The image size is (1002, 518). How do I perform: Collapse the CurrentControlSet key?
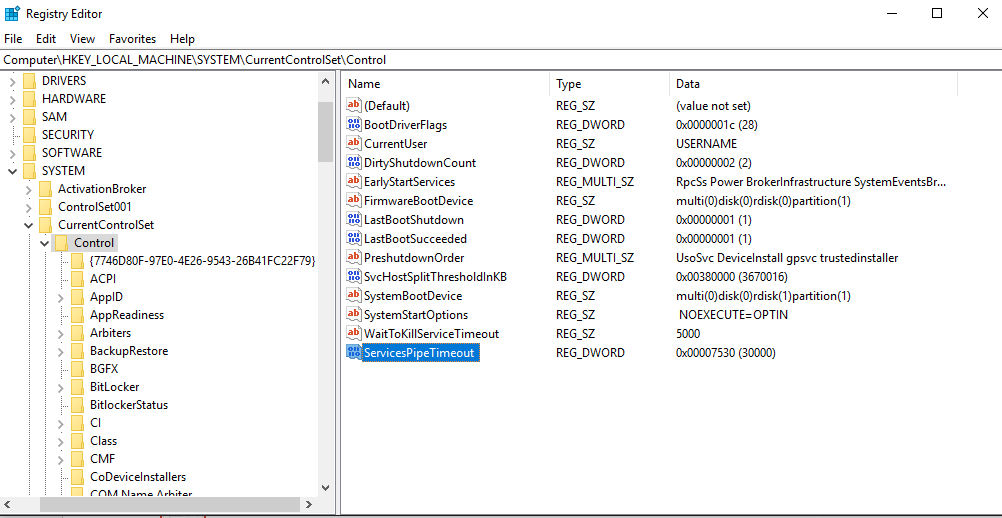point(28,225)
